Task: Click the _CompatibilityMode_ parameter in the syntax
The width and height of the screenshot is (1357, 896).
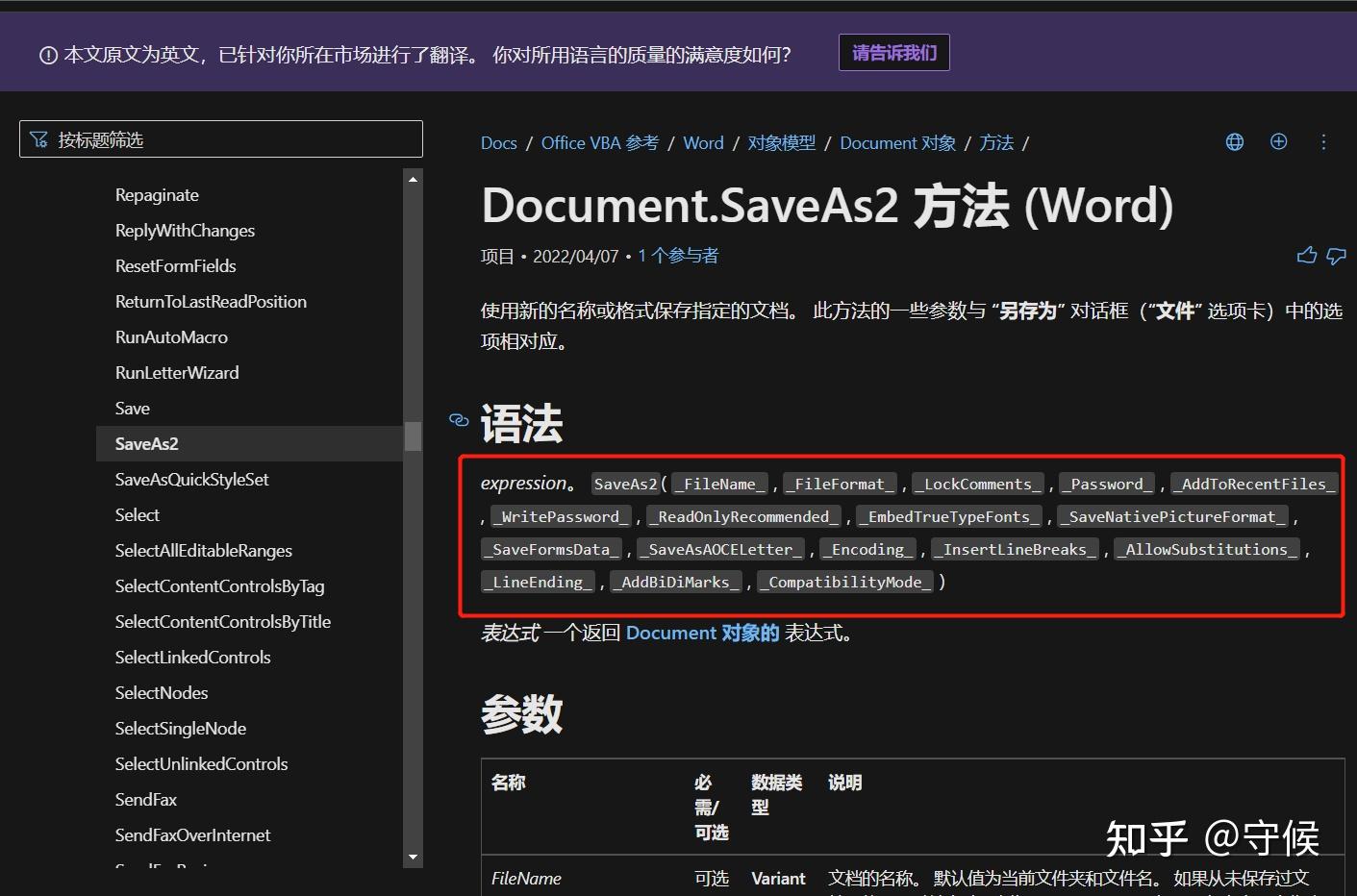Action: [845, 582]
